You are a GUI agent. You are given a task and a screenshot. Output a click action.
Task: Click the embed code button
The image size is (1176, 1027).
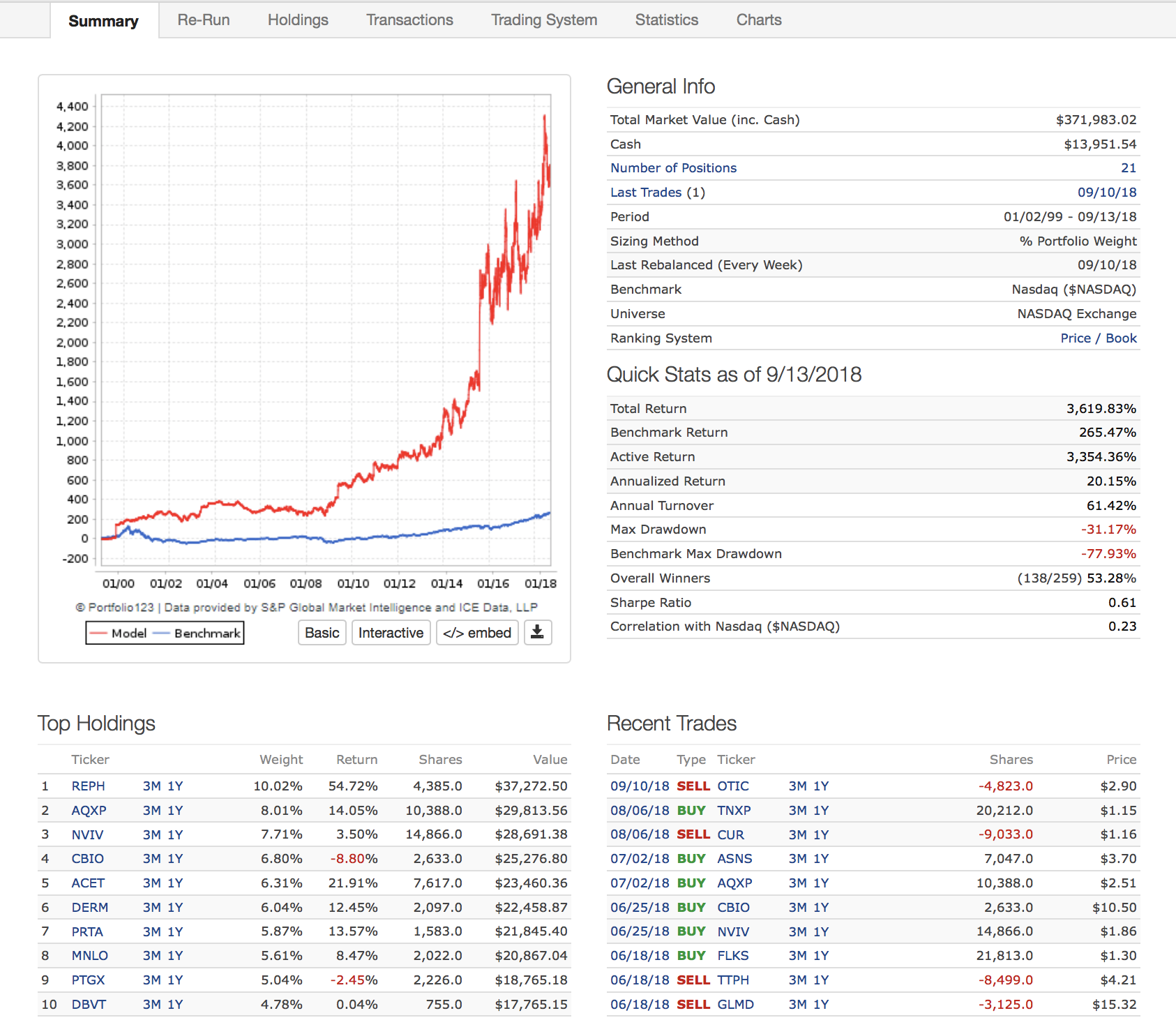(477, 633)
